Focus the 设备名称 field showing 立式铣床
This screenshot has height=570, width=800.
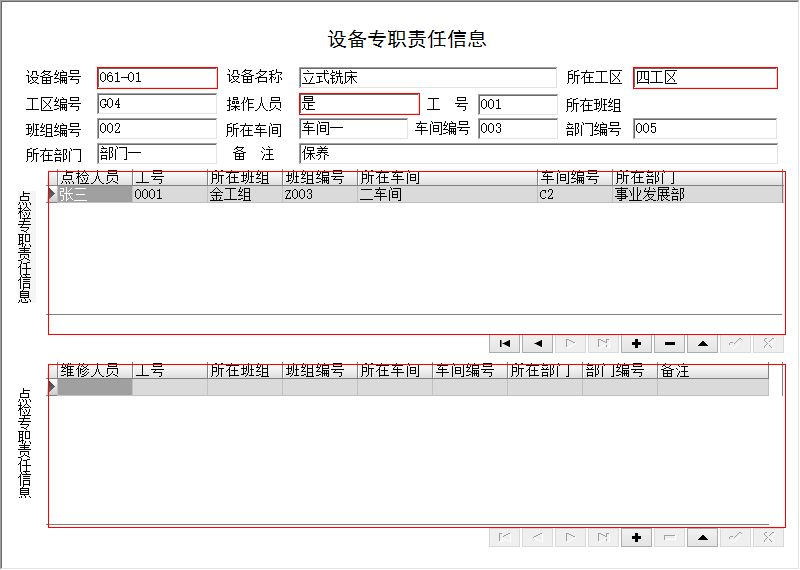[x=427, y=78]
